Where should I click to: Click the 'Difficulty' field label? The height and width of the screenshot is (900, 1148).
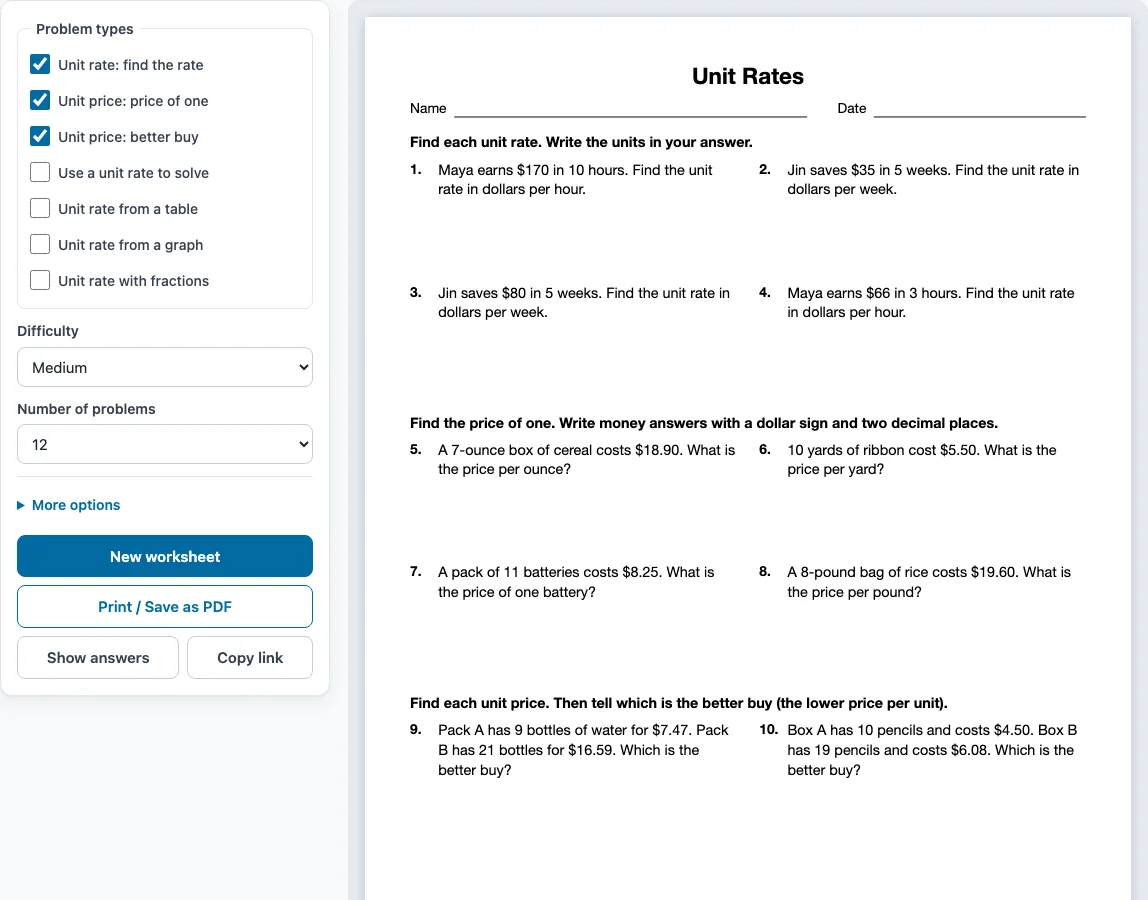48,331
